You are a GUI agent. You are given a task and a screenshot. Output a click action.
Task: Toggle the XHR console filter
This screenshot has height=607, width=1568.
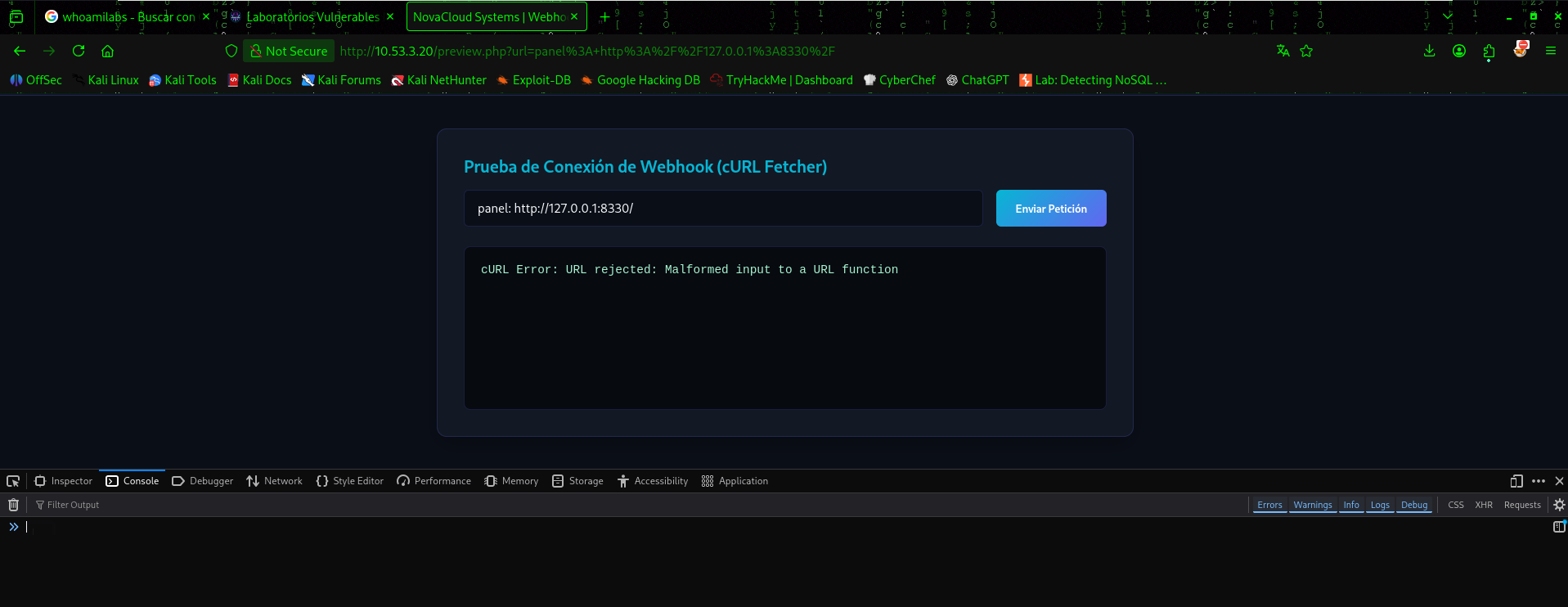coord(1484,505)
